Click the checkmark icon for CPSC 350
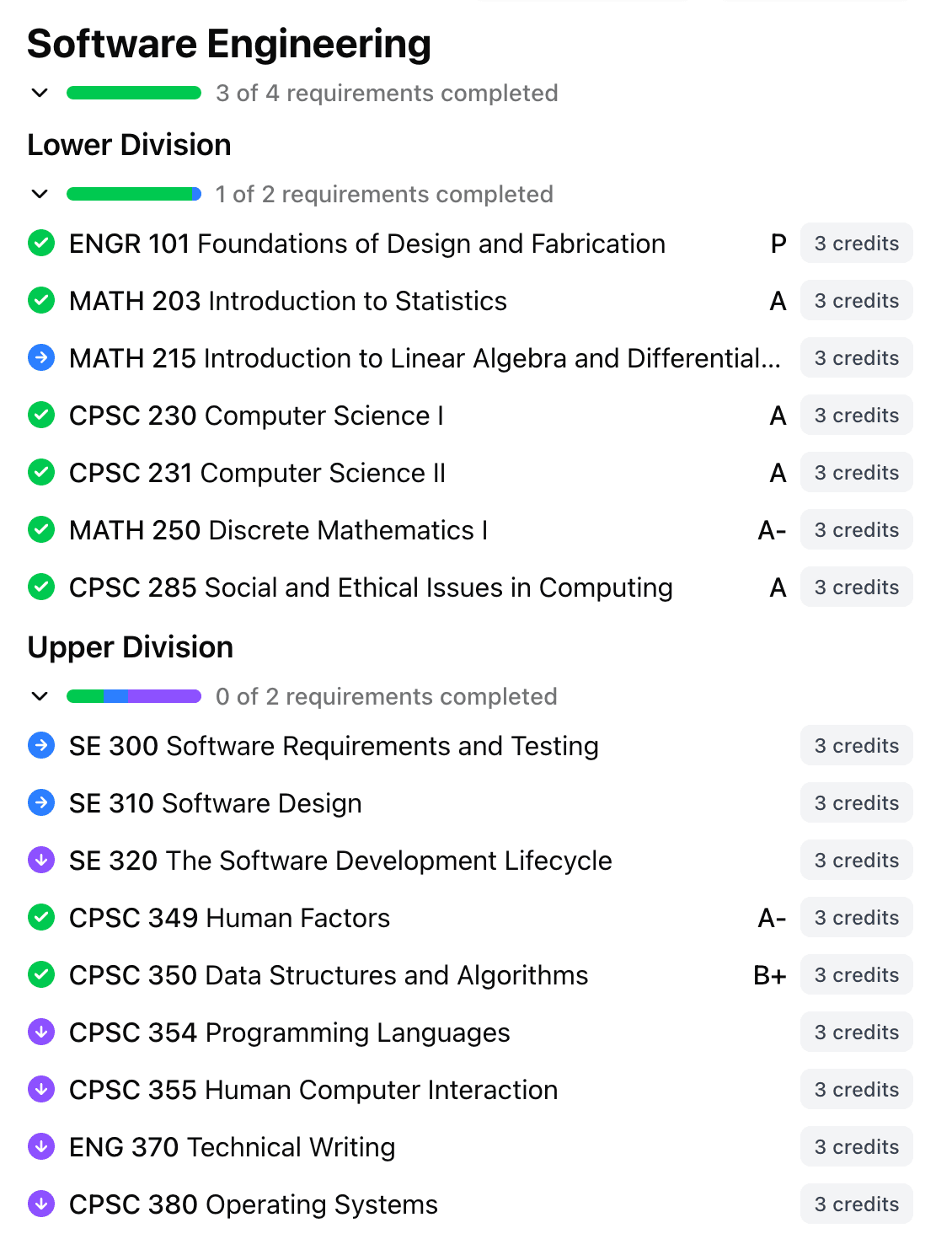The height and width of the screenshot is (1239, 952). point(40,974)
